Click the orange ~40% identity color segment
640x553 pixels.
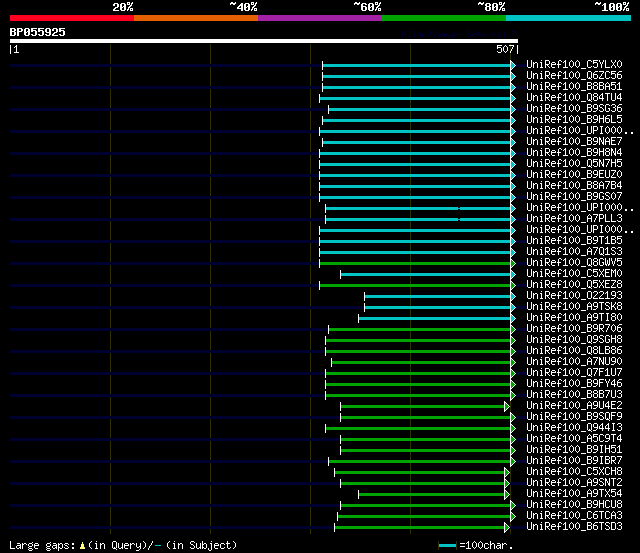(196, 18)
